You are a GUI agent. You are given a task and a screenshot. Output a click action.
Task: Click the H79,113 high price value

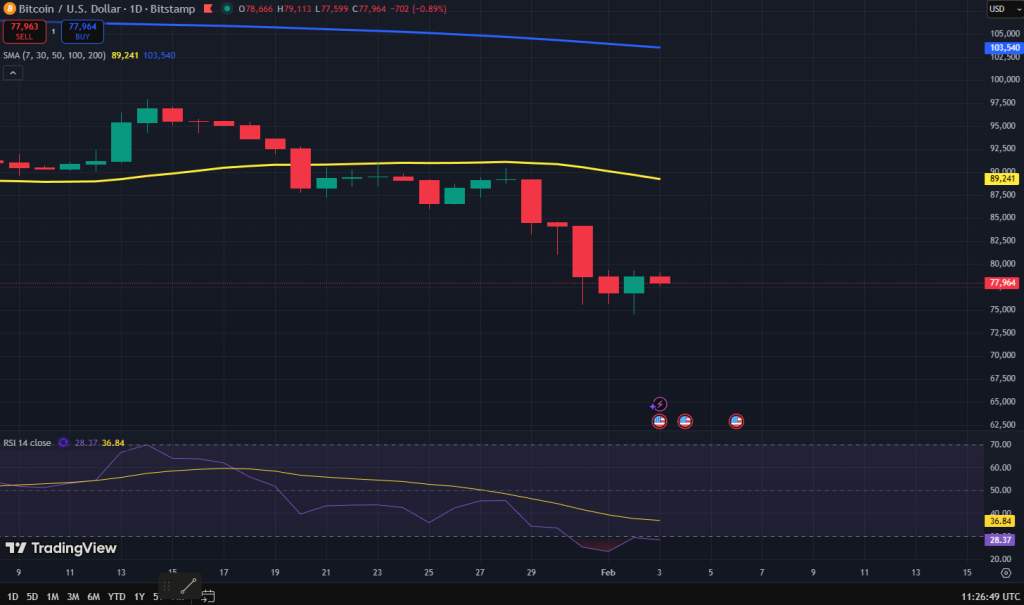(x=294, y=9)
